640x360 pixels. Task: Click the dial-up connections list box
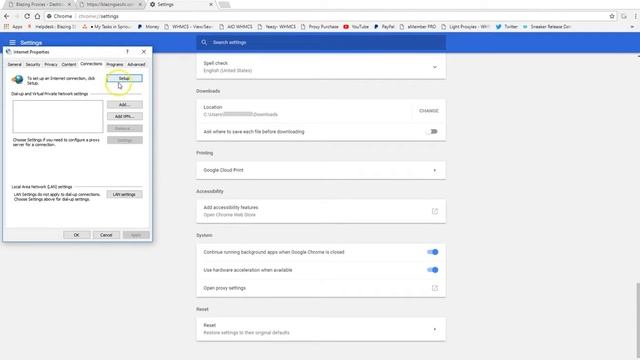pos(58,116)
